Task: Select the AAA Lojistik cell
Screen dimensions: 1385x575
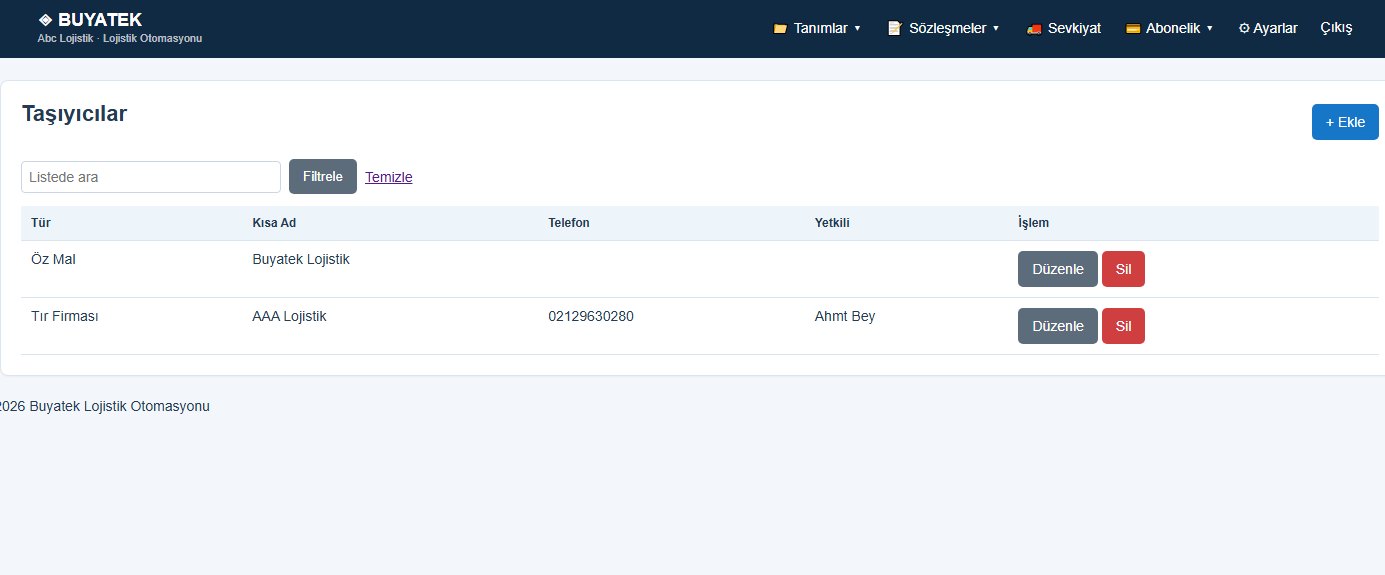Action: [289, 316]
